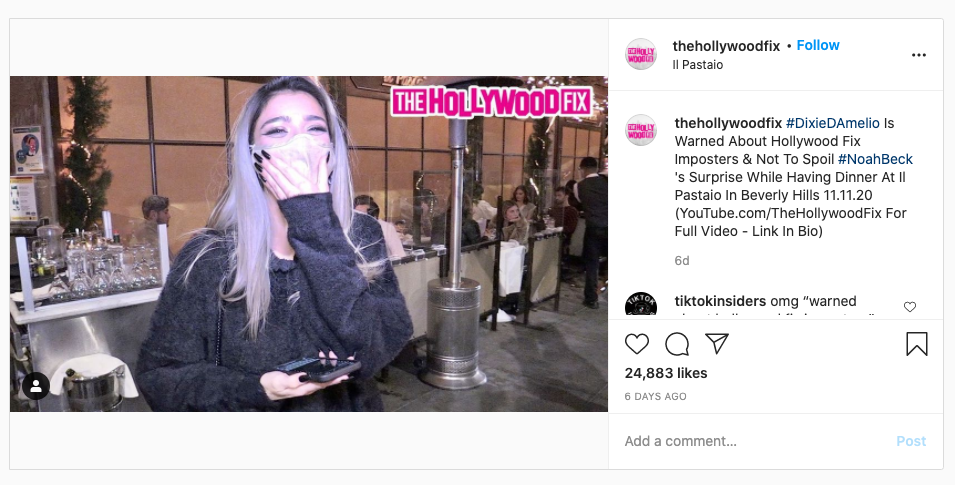Image resolution: width=955 pixels, height=485 pixels.
Task: Save post with bookmark icon
Action: pos(917,344)
